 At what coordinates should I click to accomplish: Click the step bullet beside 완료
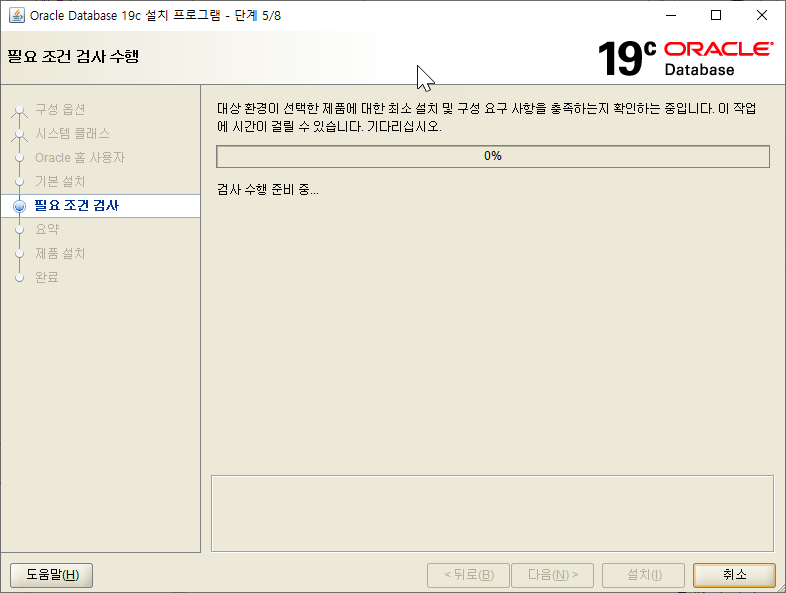(20, 277)
